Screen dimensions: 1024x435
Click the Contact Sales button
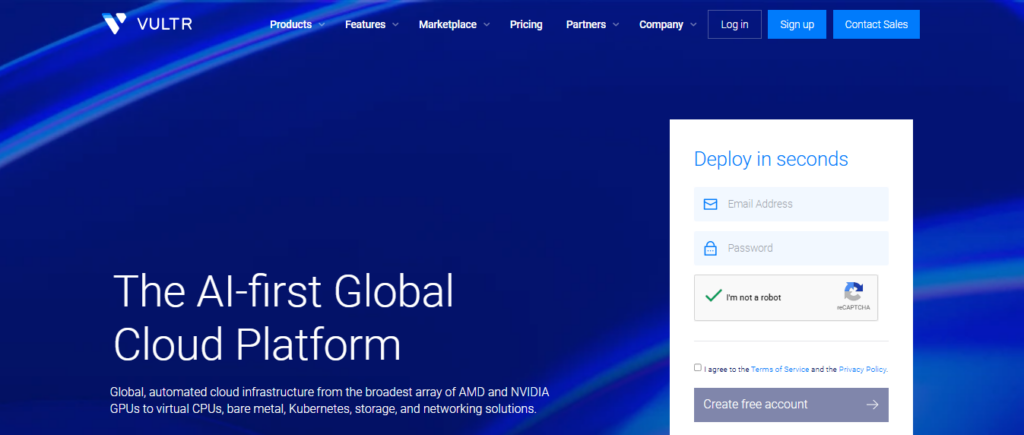[x=876, y=25]
